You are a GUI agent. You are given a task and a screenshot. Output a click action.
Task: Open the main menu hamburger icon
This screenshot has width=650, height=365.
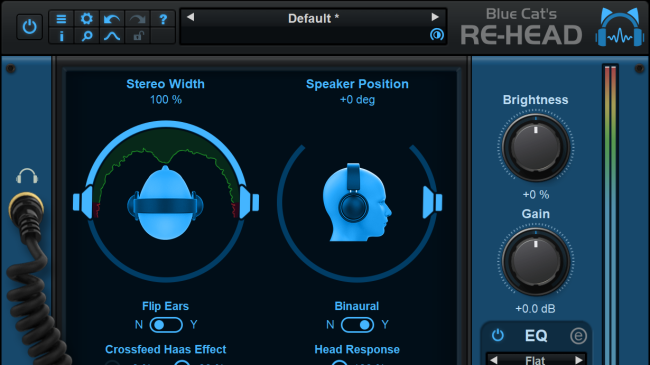(61, 19)
